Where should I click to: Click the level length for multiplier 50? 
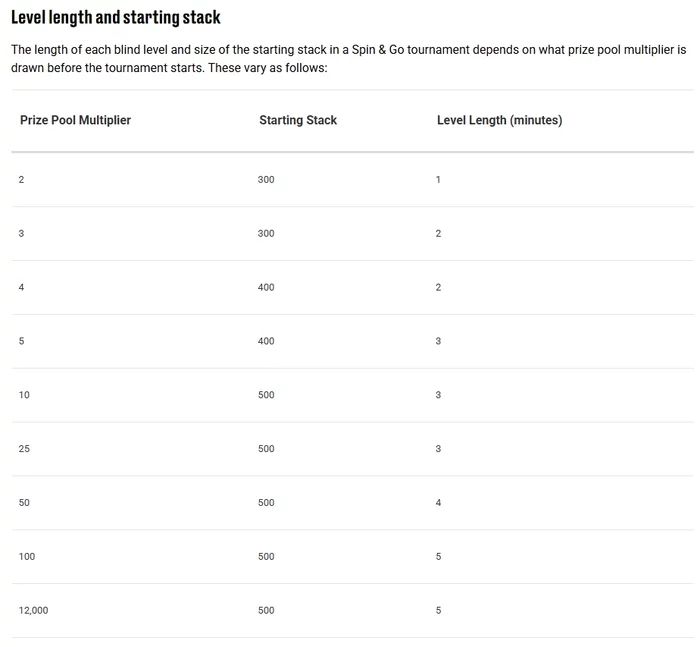point(438,503)
